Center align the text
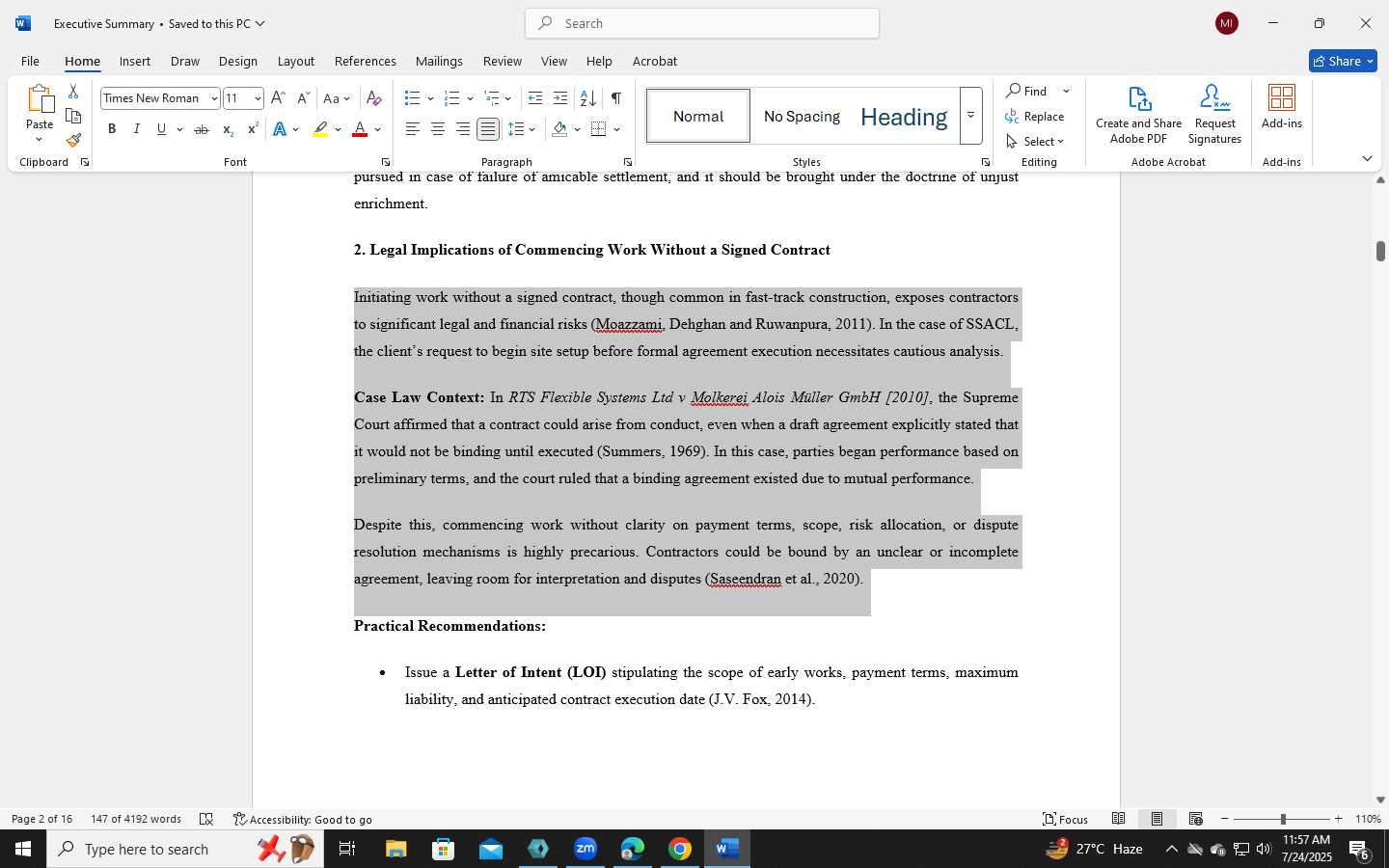The image size is (1389, 868). [x=438, y=129]
